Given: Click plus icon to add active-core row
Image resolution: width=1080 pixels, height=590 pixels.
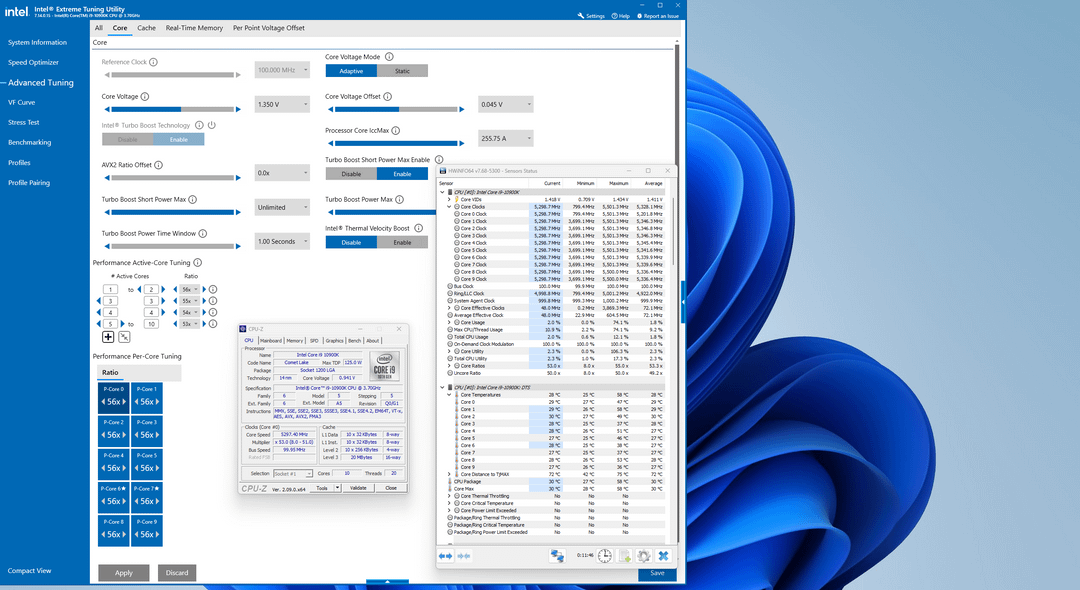Looking at the screenshot, I should click(108, 337).
